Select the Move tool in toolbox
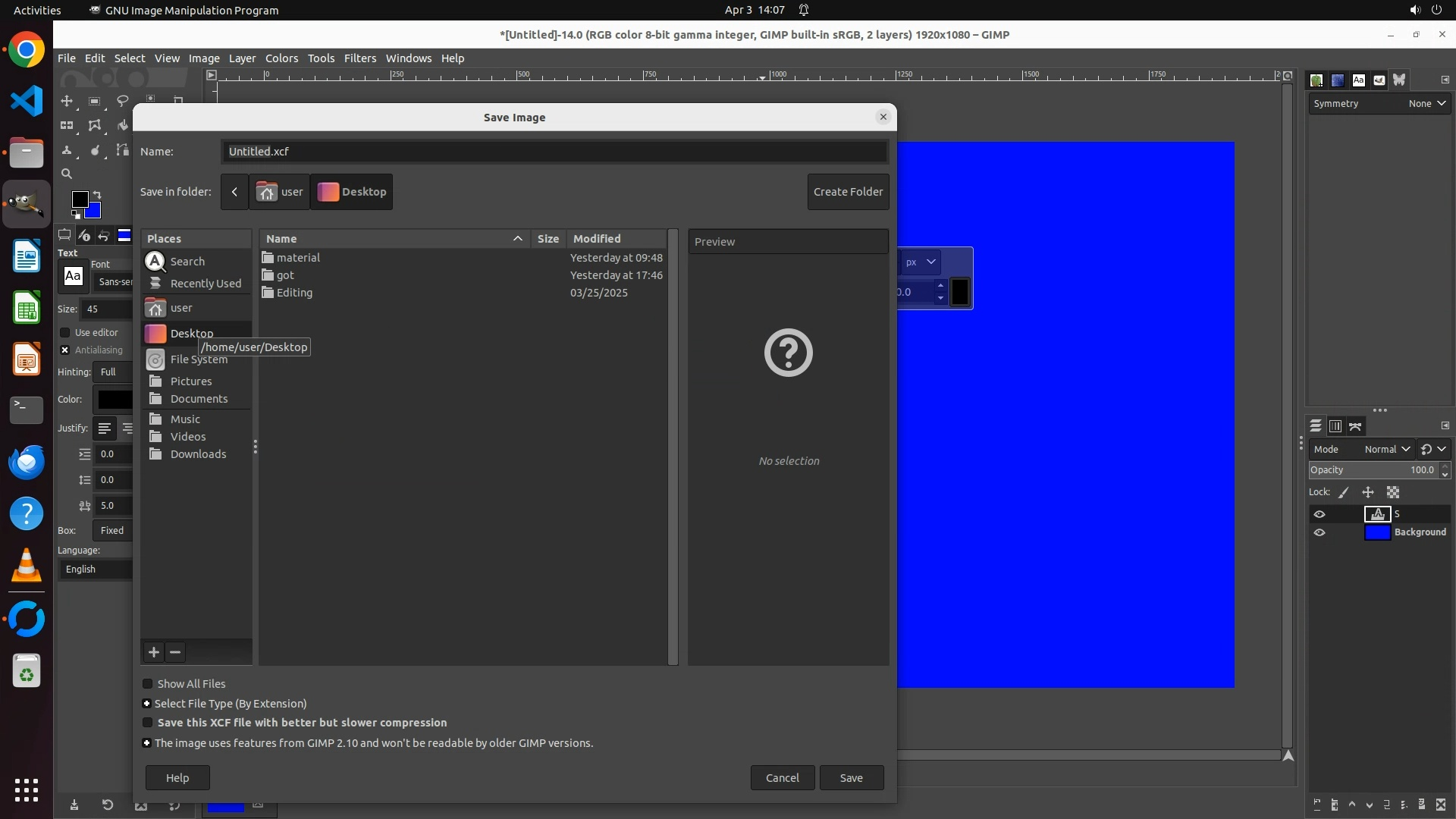1456x819 pixels. pyautogui.click(x=67, y=101)
